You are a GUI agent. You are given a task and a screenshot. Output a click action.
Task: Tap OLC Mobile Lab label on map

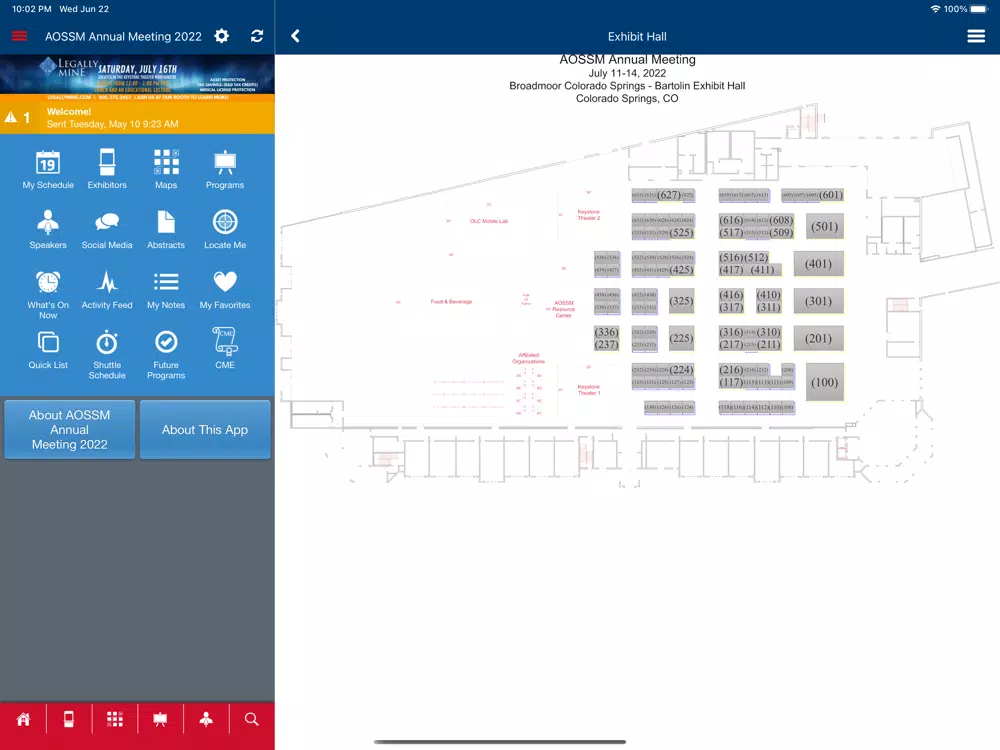(489, 221)
